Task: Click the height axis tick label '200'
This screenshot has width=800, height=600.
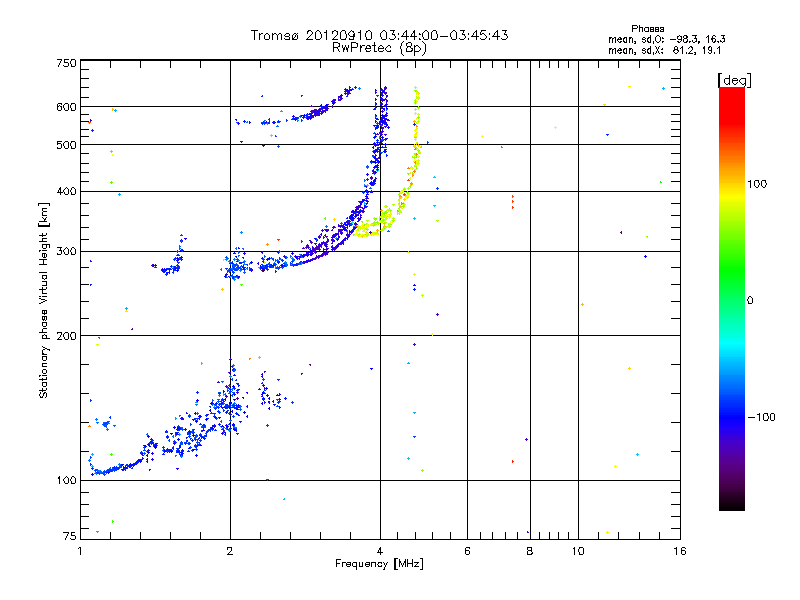Action: [66, 336]
